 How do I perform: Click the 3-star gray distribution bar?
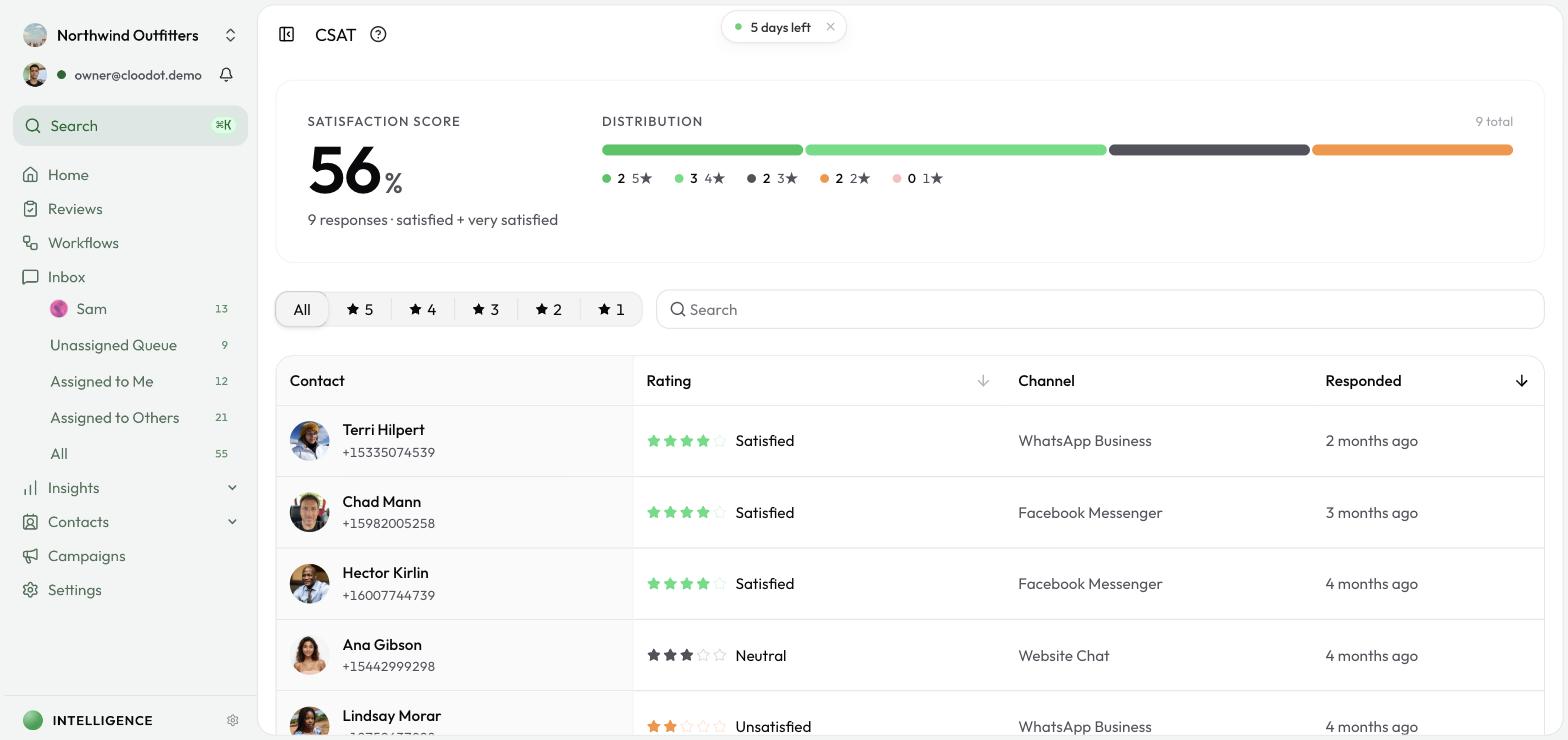click(x=1209, y=150)
